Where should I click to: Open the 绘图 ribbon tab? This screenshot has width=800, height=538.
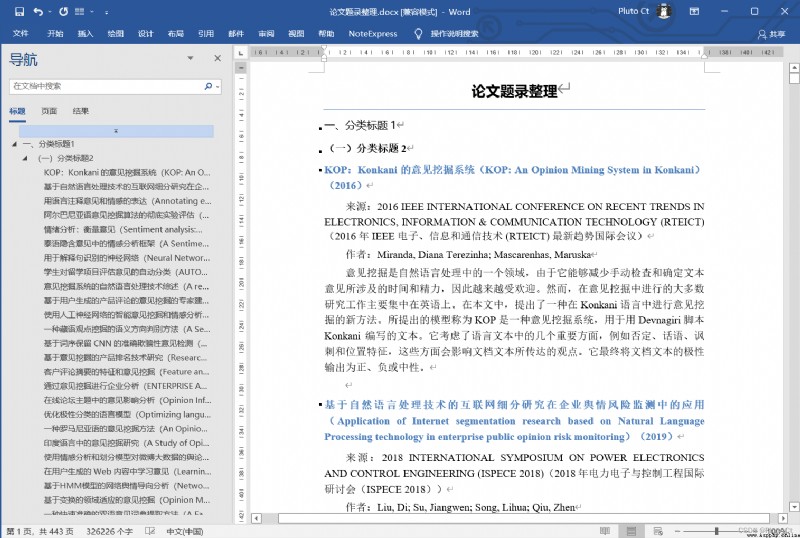coord(115,34)
